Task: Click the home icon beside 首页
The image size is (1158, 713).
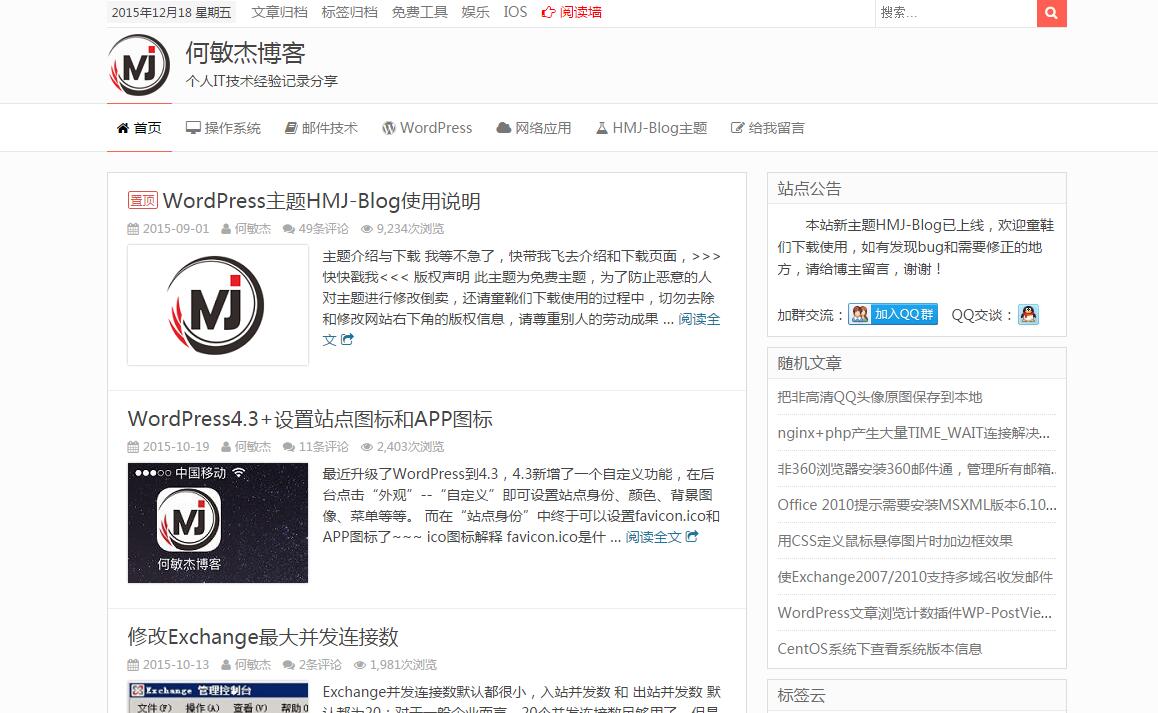Action: [x=123, y=128]
